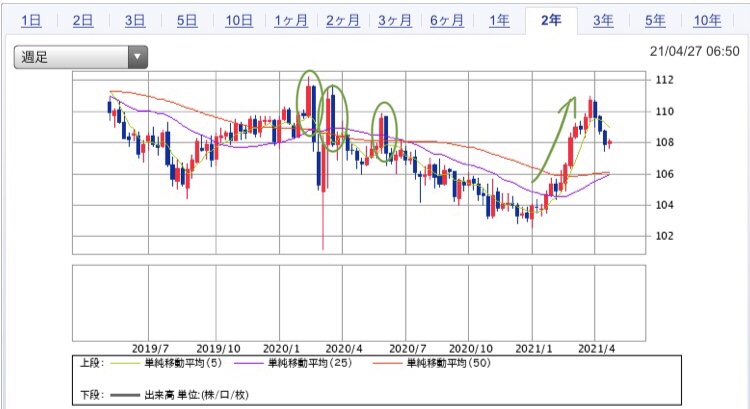Click the 出来高 単位 legend label
Viewport: 750px width, 409px height.
coord(197,395)
